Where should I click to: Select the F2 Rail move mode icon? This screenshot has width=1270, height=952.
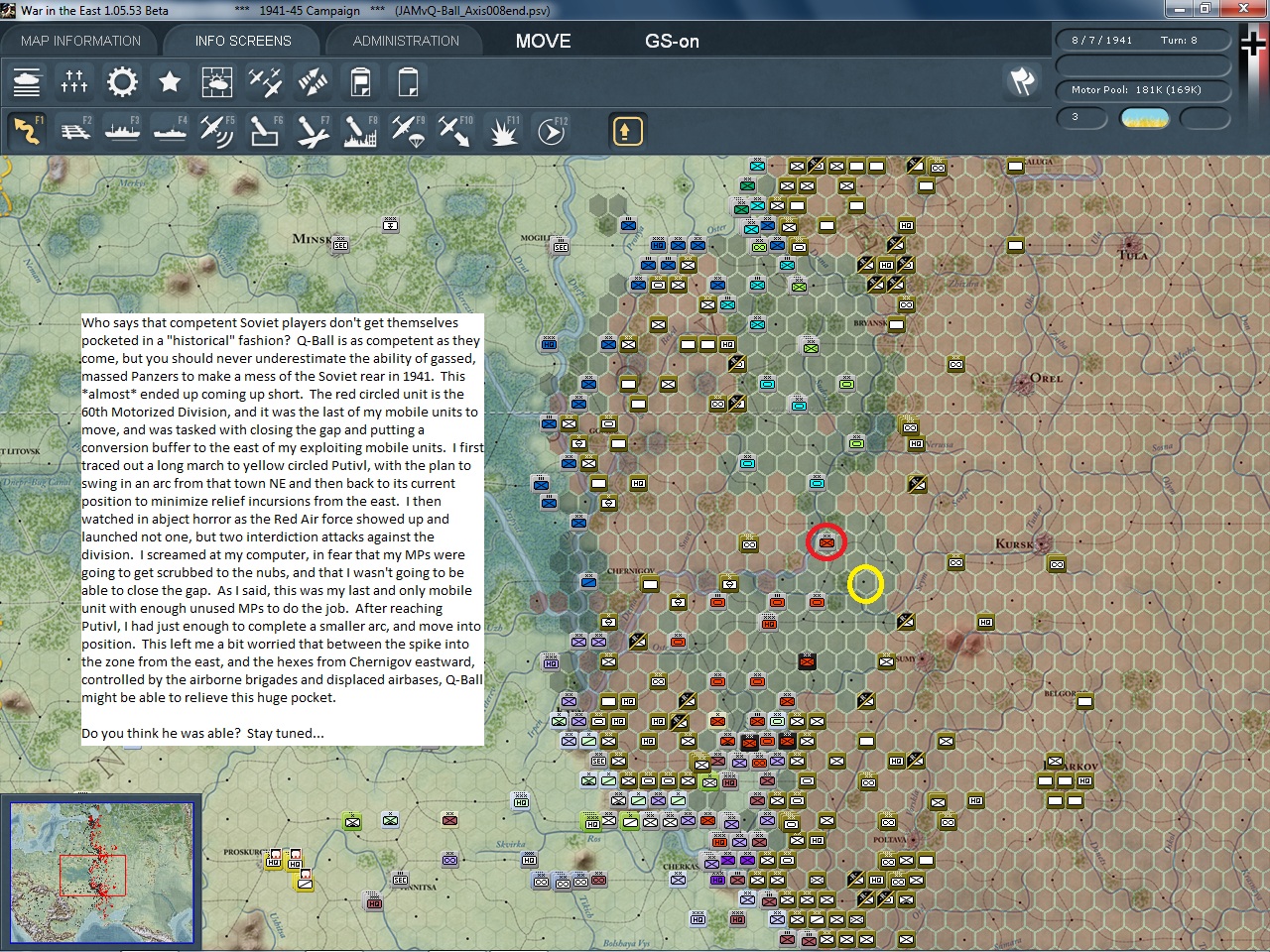[x=74, y=131]
